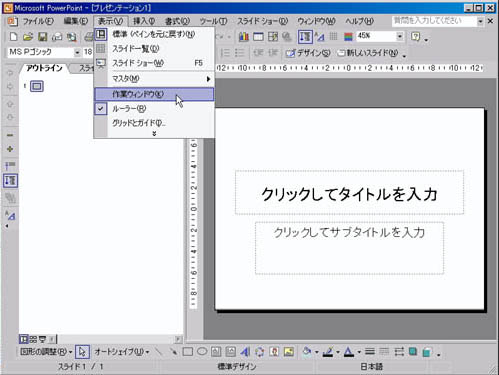Click the デザイン(S) button

coord(308,53)
